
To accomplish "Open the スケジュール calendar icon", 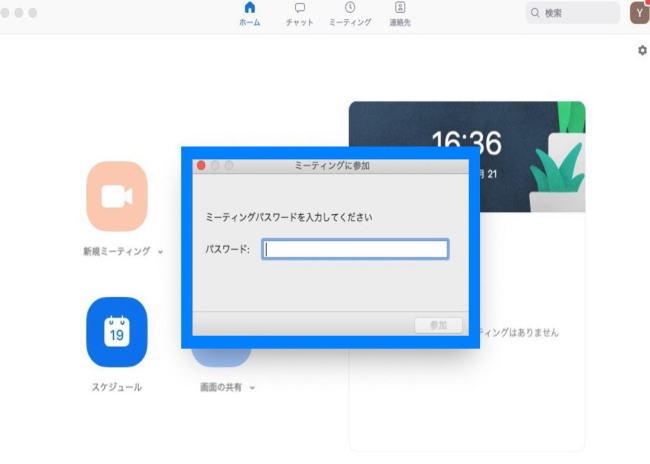I will click(x=117, y=332).
